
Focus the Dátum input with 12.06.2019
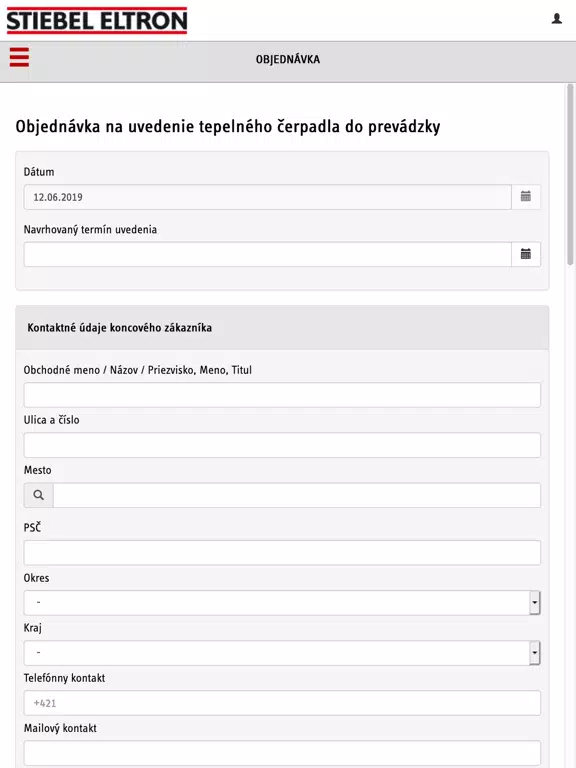click(267, 197)
